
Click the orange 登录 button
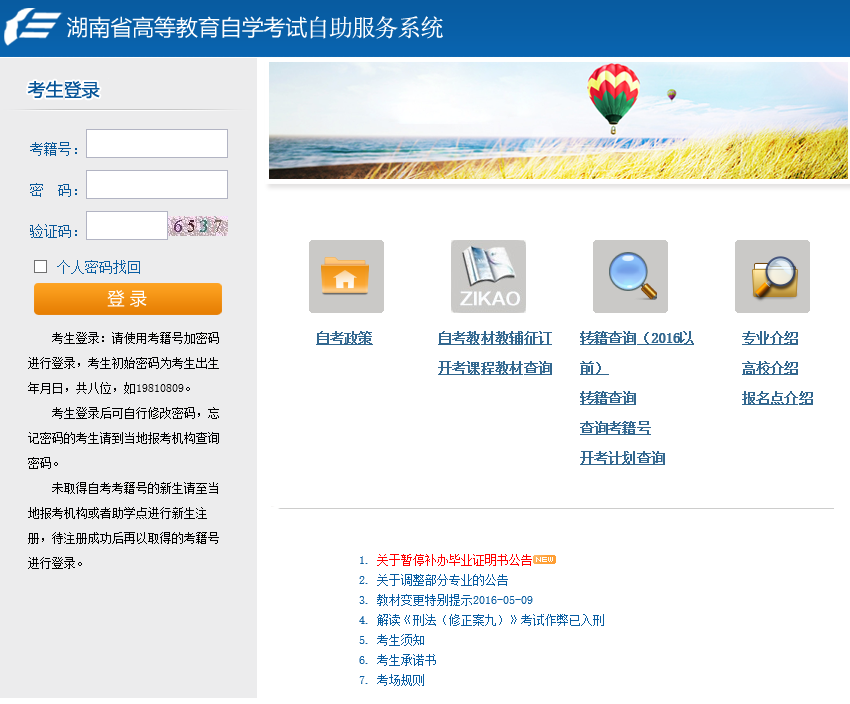click(128, 299)
